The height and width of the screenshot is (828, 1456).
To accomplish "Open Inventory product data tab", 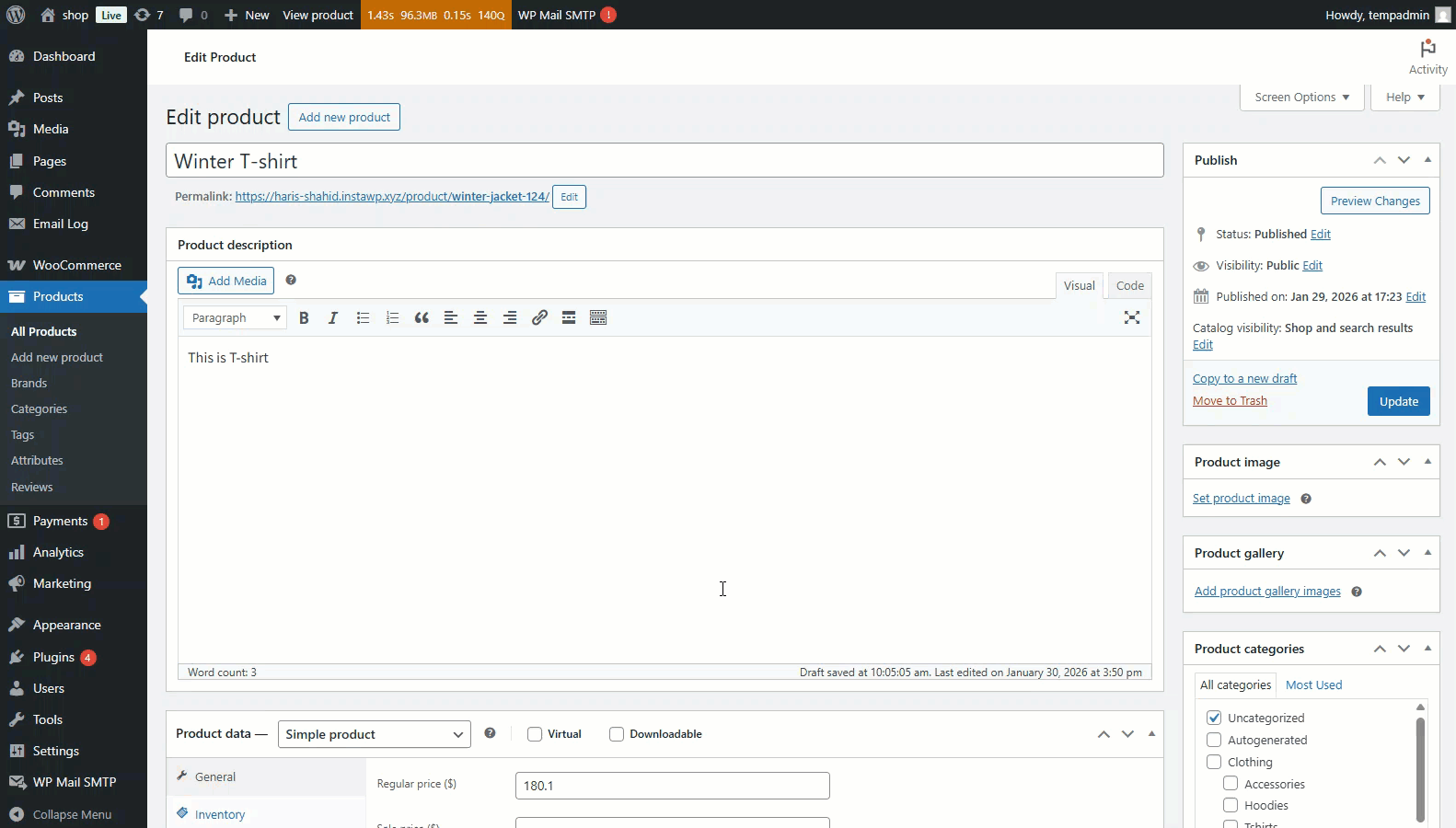I will click(x=266, y=814).
